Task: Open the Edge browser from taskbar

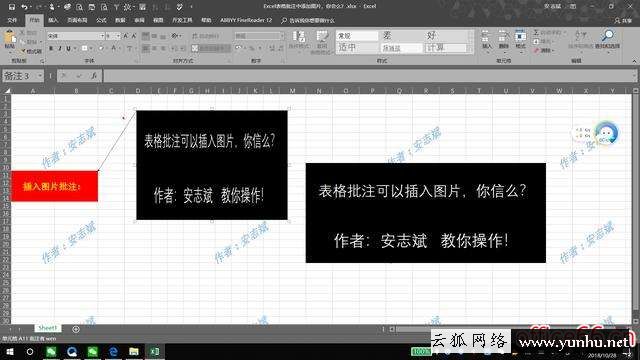Action: pyautogui.click(x=113, y=351)
